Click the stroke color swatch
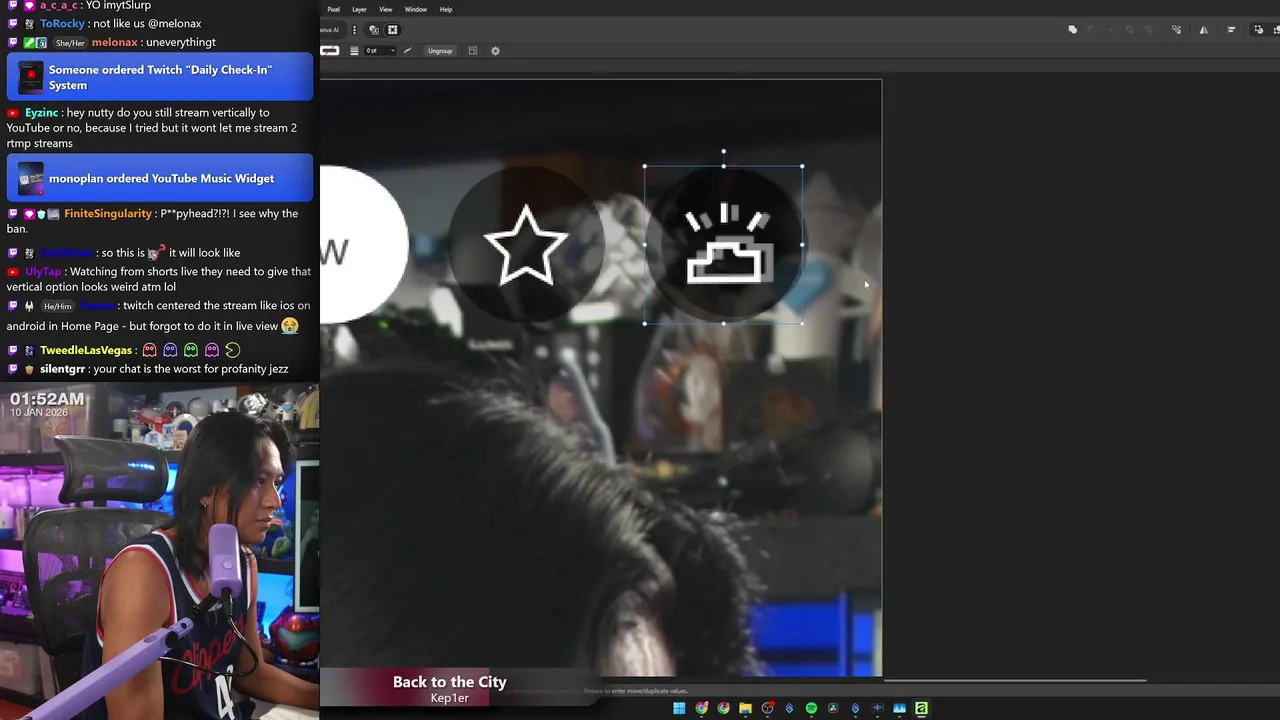 [330, 51]
